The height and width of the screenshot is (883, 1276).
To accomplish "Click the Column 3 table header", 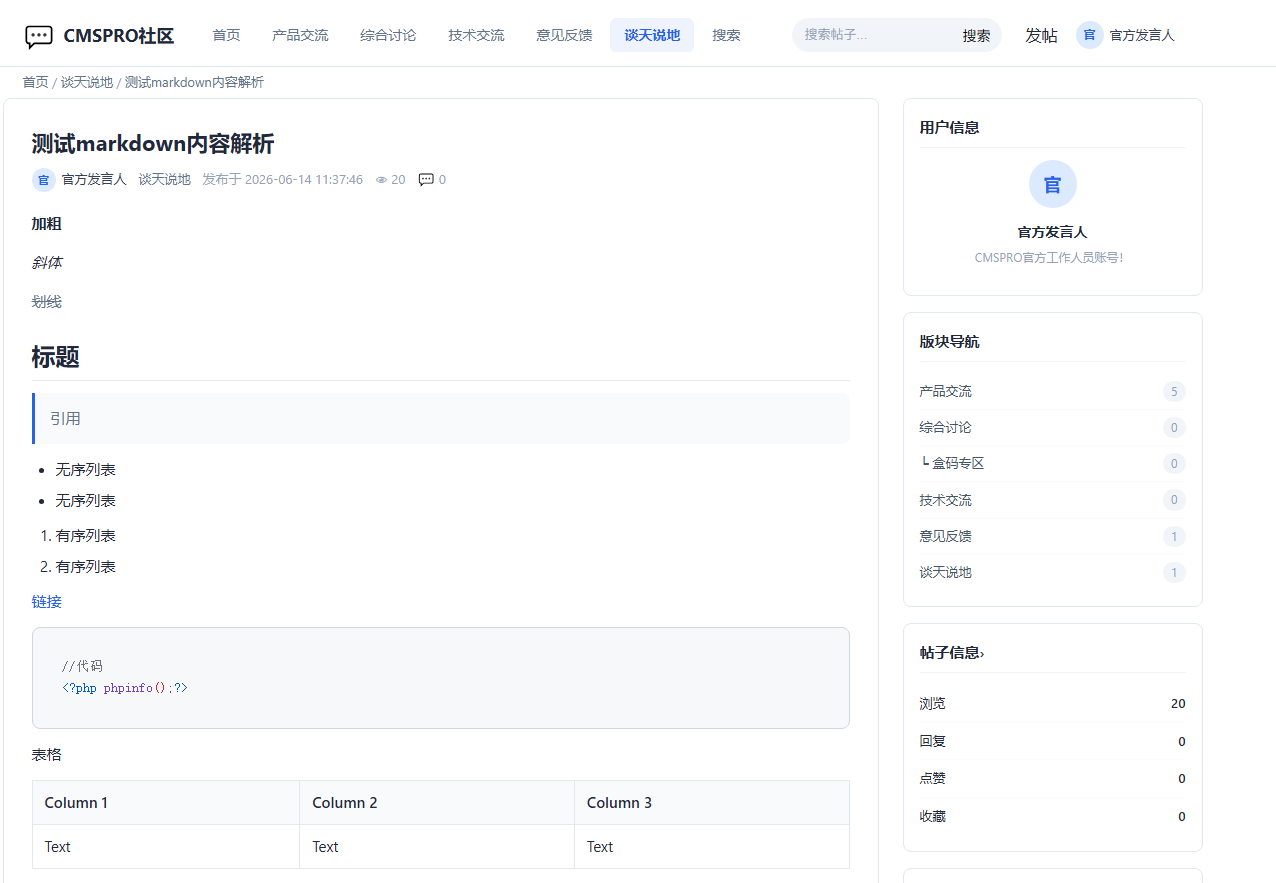I will 712,803.
